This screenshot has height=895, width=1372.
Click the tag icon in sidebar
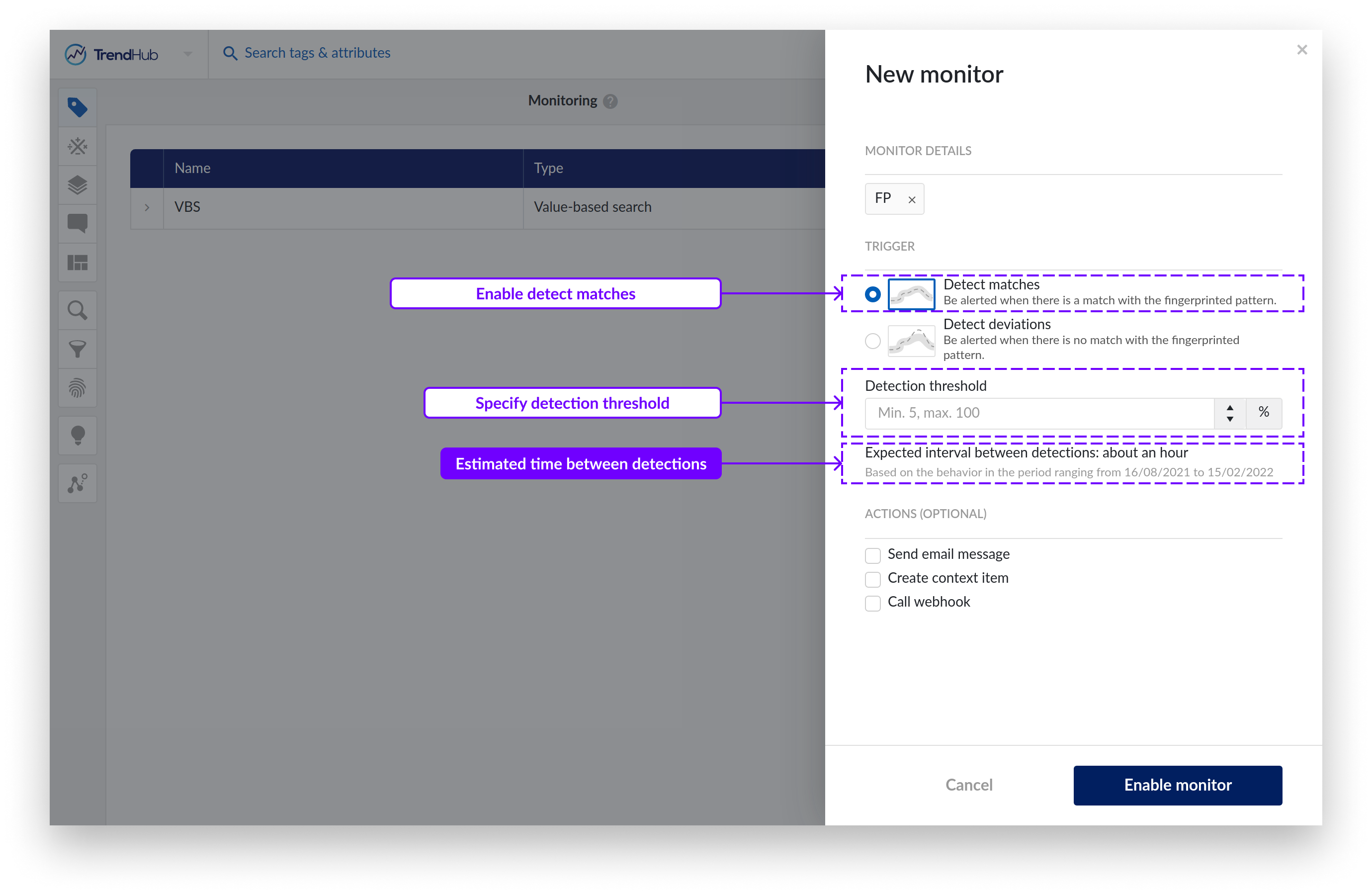[x=77, y=107]
